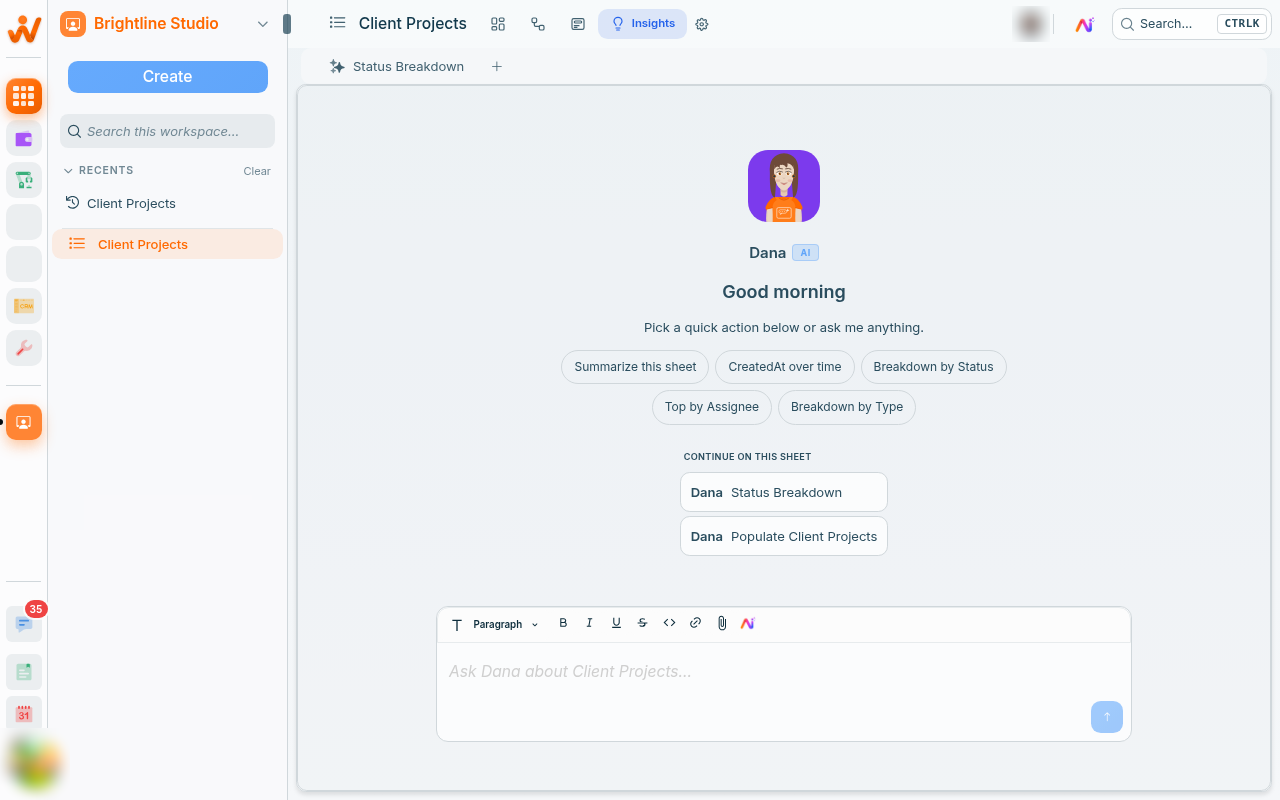Open the AI assistant icon in top bar

(x=1085, y=24)
